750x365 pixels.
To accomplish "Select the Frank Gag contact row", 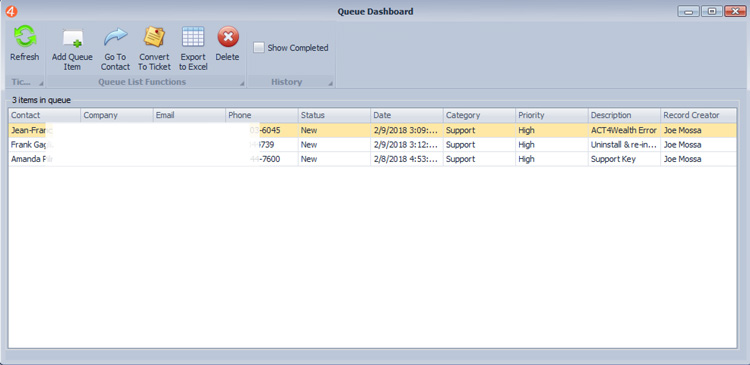I will tap(372, 144).
